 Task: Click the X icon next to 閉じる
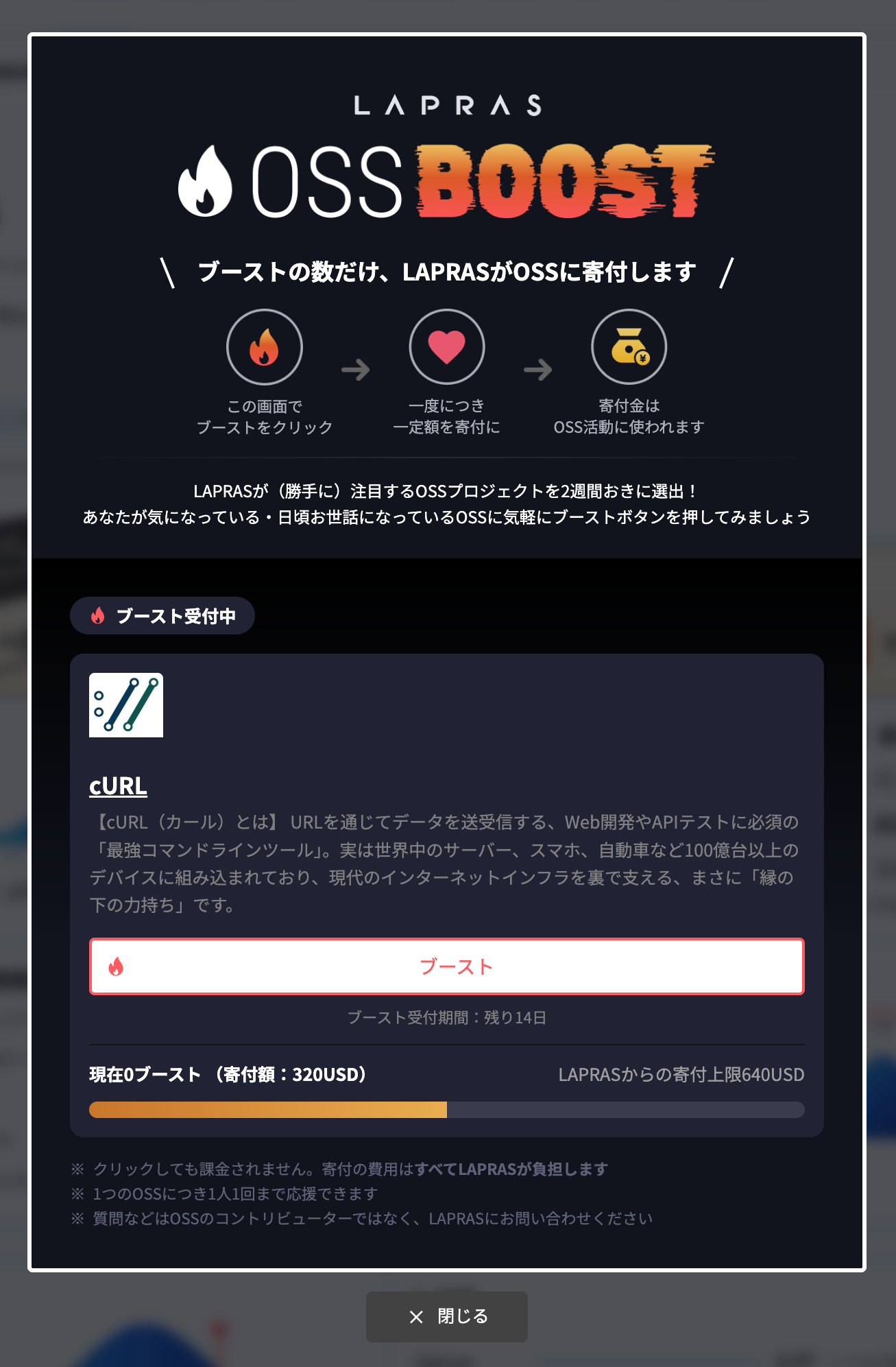coord(416,1317)
